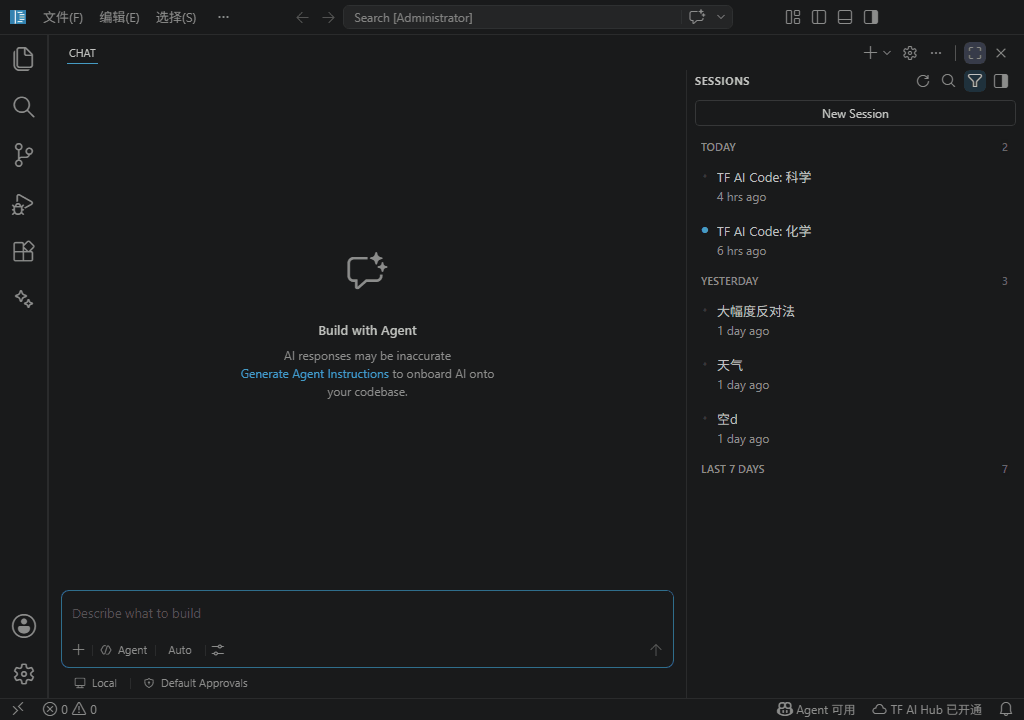Open the sparkle AI view icon
The image size is (1024, 720).
(x=24, y=299)
